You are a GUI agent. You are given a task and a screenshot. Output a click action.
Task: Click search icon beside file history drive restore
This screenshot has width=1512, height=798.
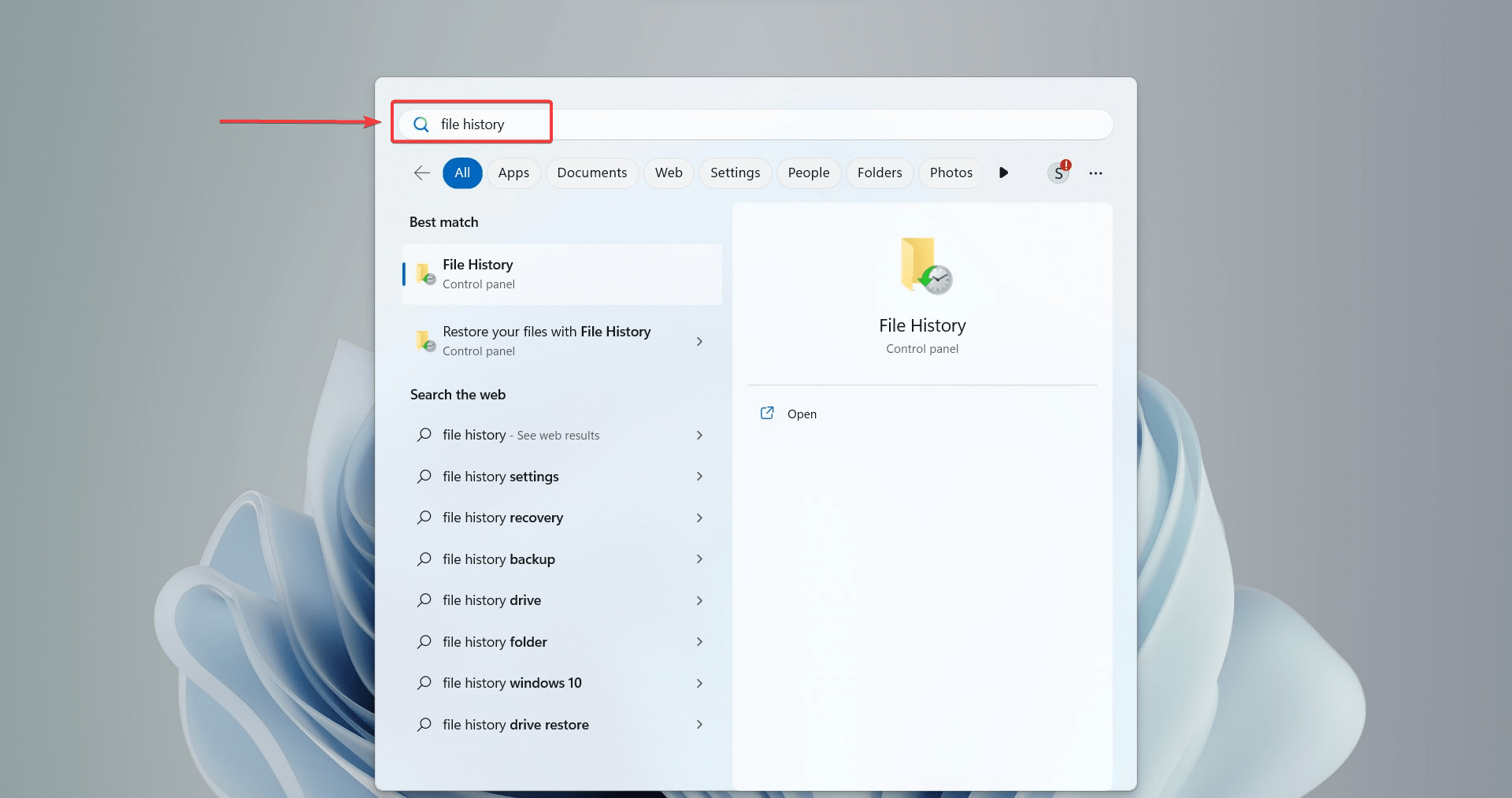(424, 724)
